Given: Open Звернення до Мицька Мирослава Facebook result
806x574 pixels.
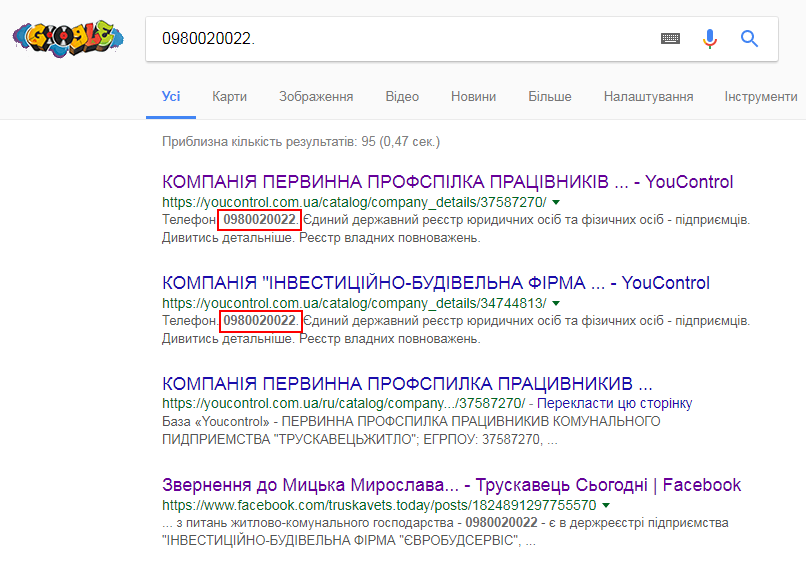Looking at the screenshot, I should pos(451,485).
